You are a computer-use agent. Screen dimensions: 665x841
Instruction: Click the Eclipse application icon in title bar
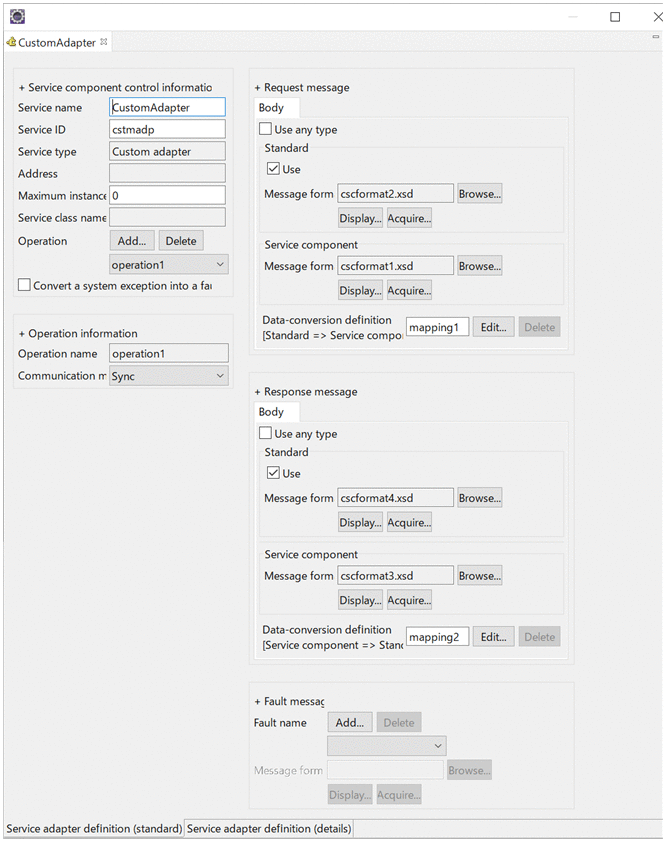[x=17, y=17]
